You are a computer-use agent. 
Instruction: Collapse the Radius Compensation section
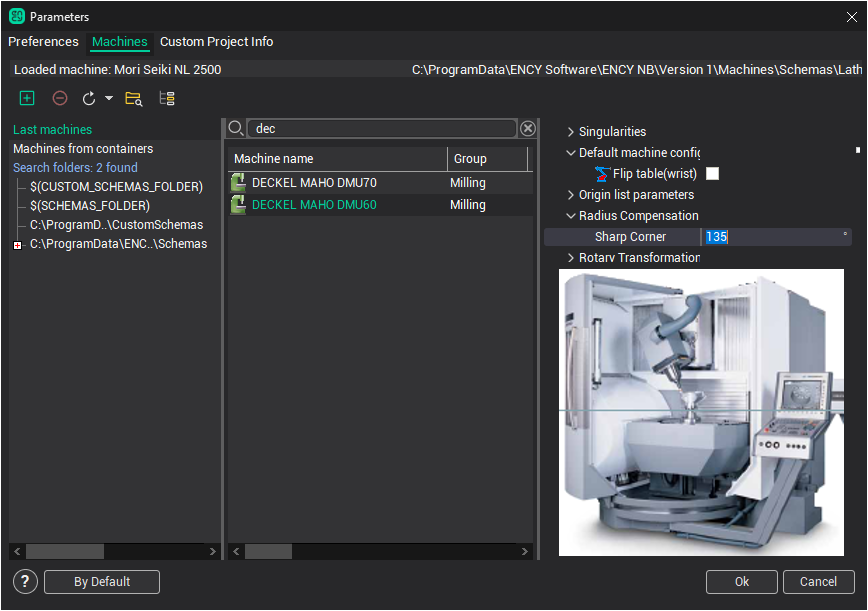pos(571,216)
